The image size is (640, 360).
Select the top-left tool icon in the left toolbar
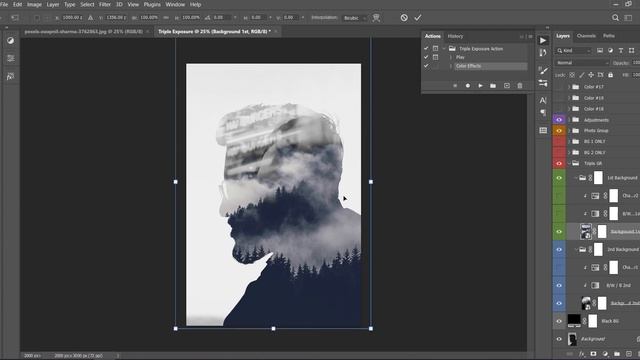[x=11, y=40]
